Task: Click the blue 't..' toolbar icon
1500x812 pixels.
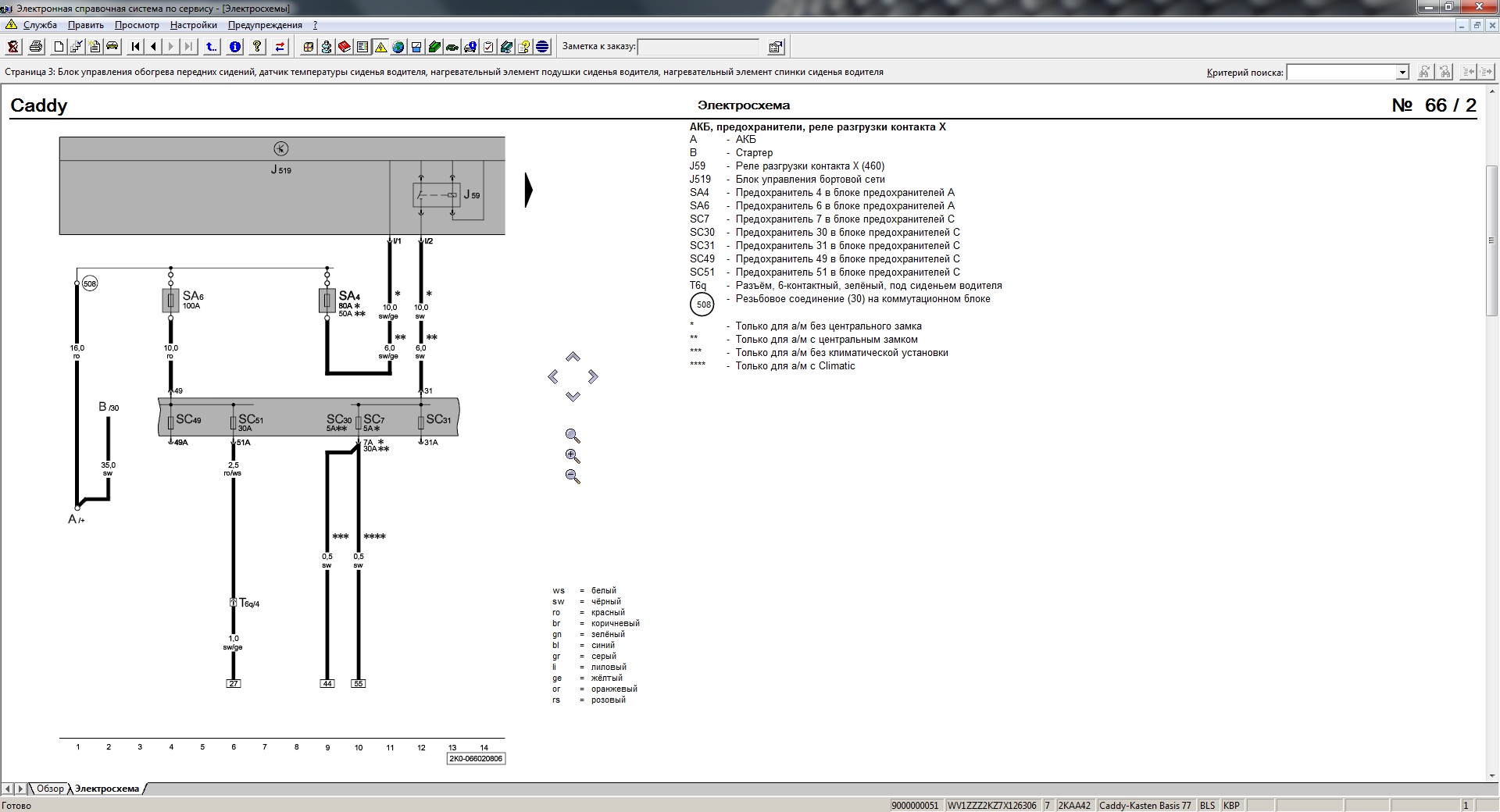Action: (x=212, y=47)
